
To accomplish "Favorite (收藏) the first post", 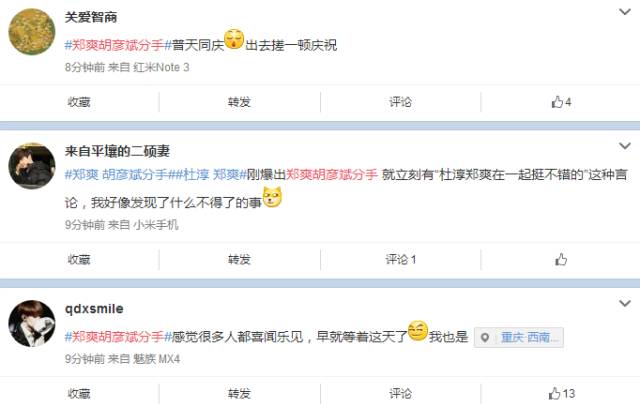I will 79,102.
